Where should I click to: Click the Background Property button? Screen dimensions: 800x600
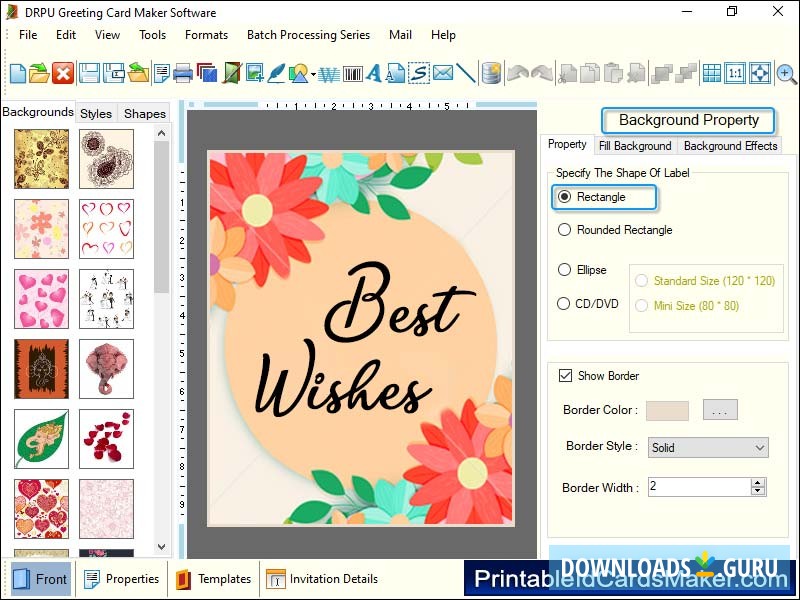click(688, 120)
